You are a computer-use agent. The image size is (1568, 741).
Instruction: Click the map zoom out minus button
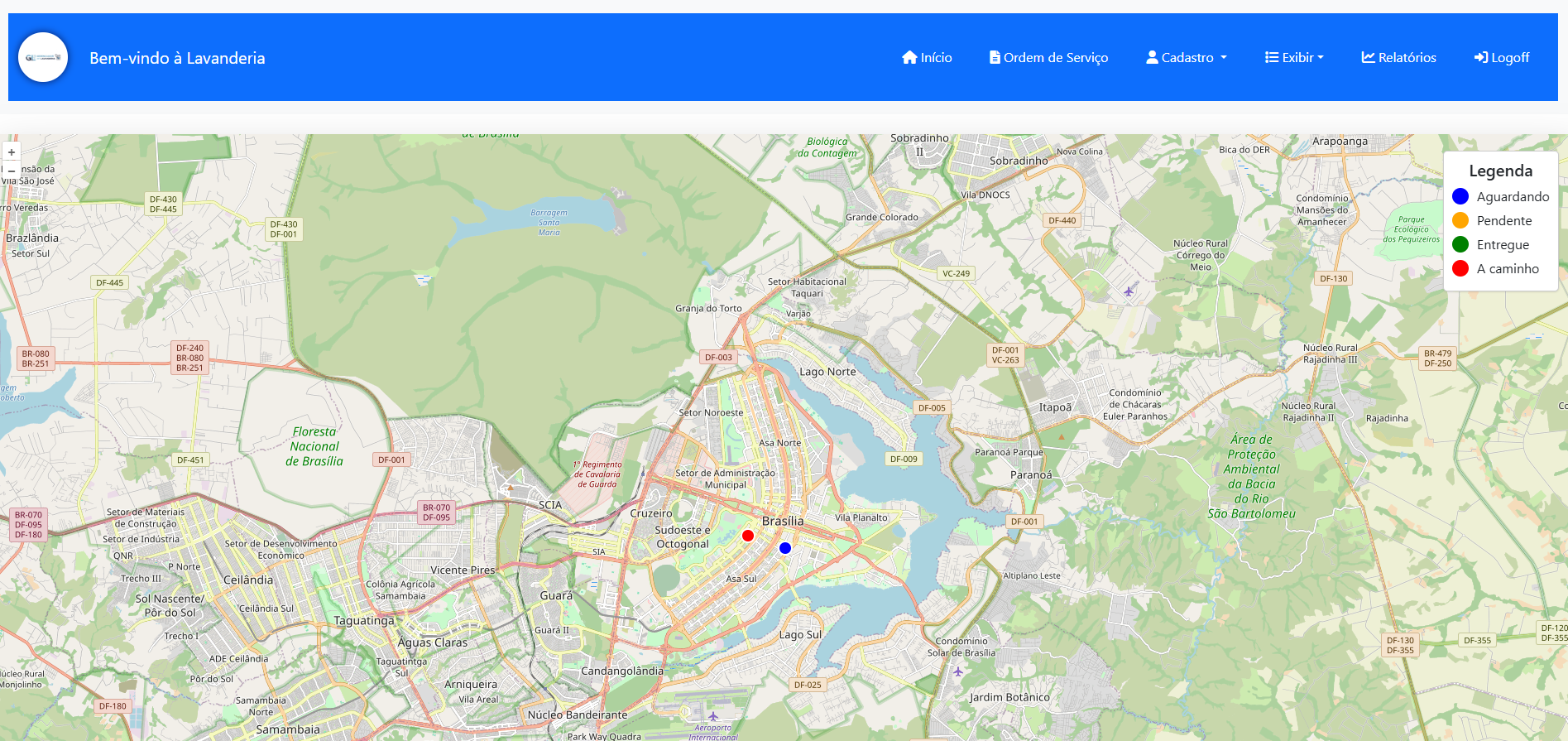12,171
